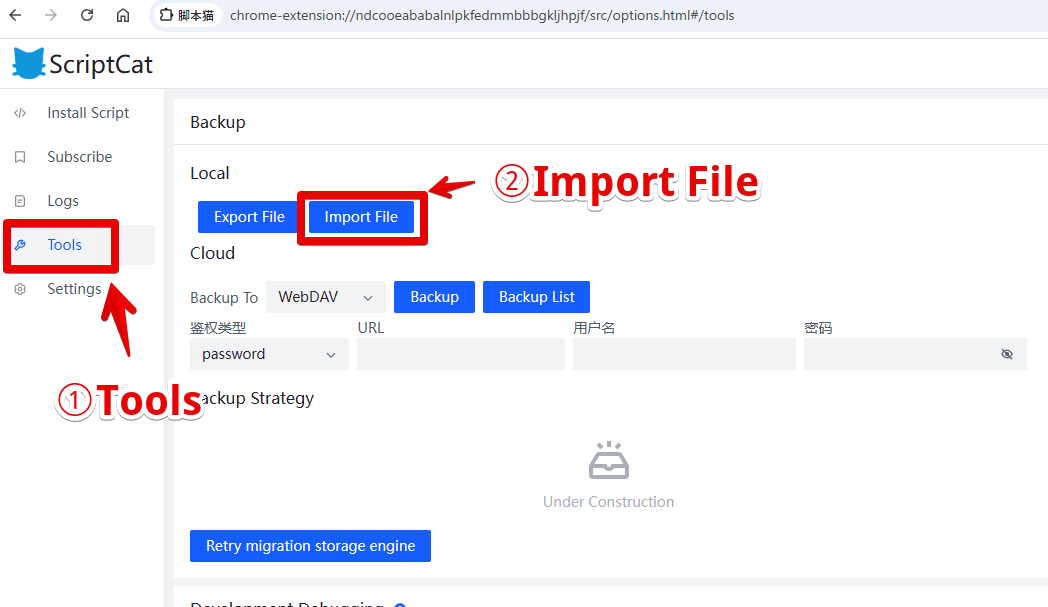Image resolution: width=1048 pixels, height=607 pixels.
Task: Click the Backup section heading
Action: click(x=218, y=122)
